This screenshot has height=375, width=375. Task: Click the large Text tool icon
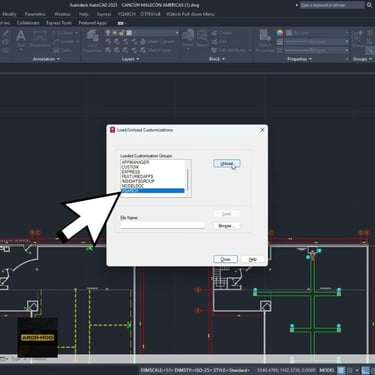[x=21, y=36]
